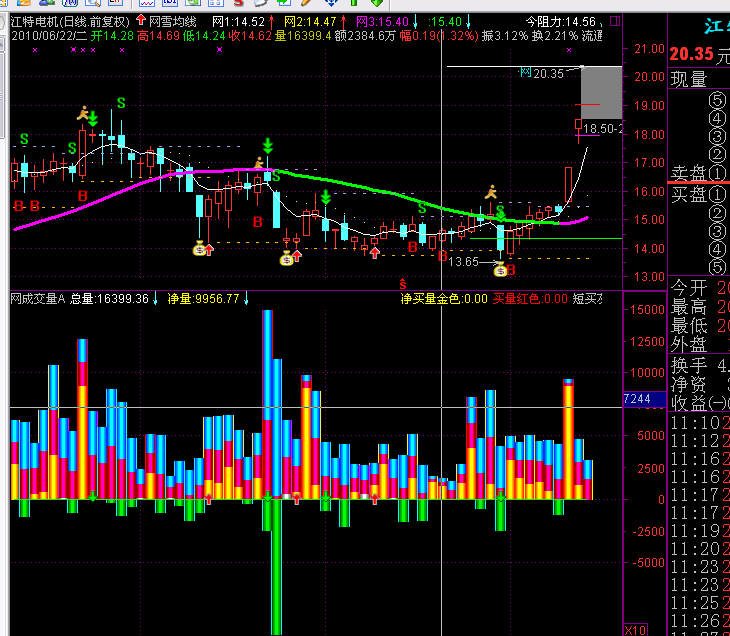The width and height of the screenshot is (730, 636).
Task: Click the volume value 量16399.4
Action: (303, 36)
